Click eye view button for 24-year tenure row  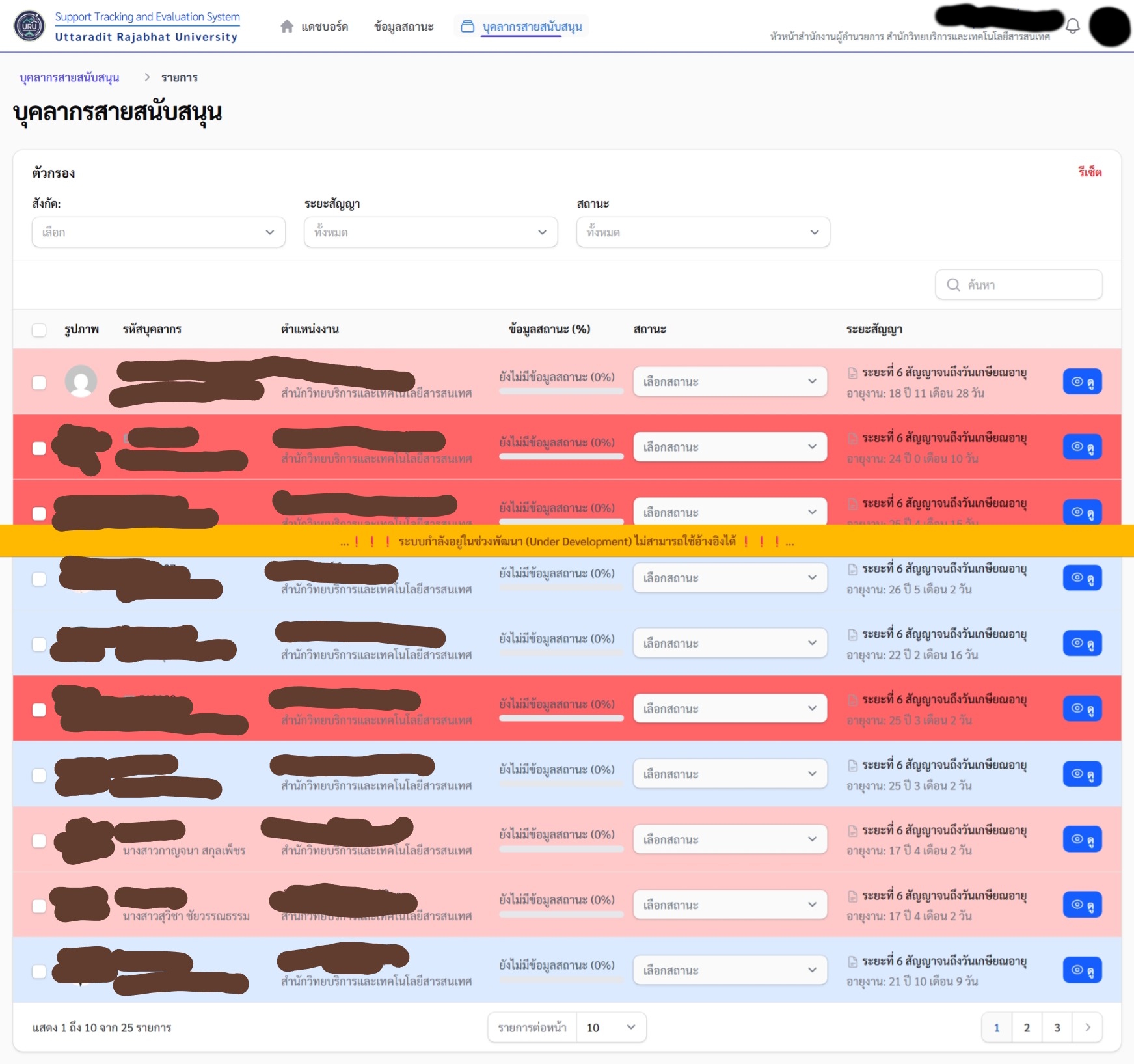pos(1082,447)
